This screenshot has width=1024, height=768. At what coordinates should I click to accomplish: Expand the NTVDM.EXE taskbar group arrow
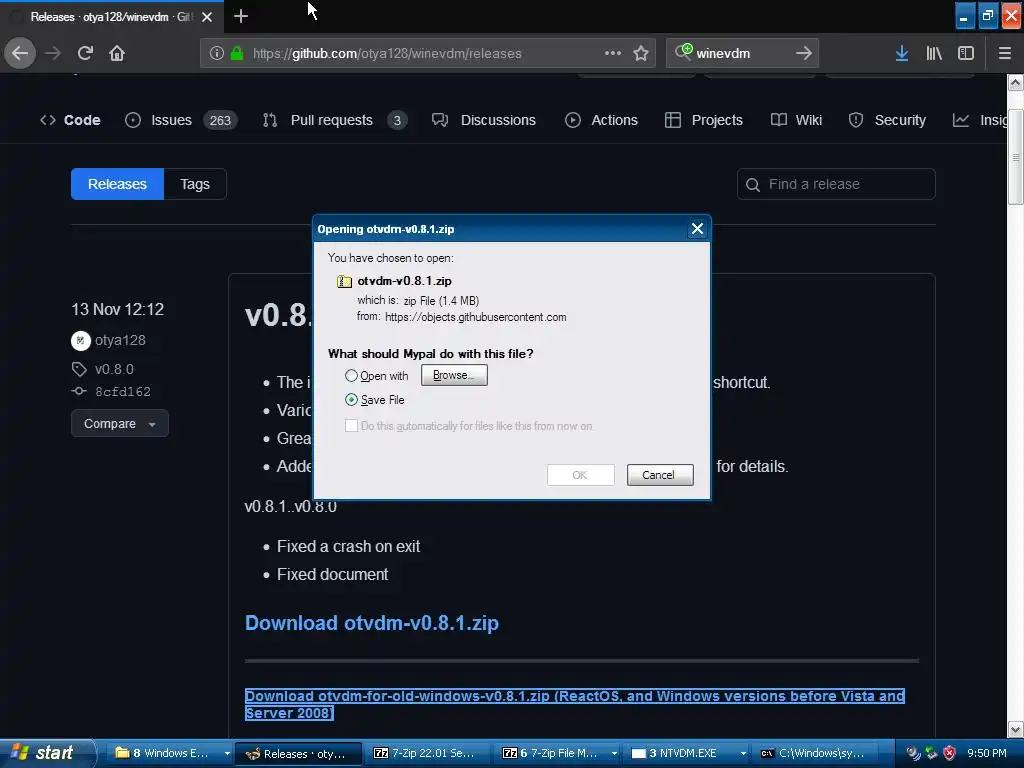click(x=743, y=754)
